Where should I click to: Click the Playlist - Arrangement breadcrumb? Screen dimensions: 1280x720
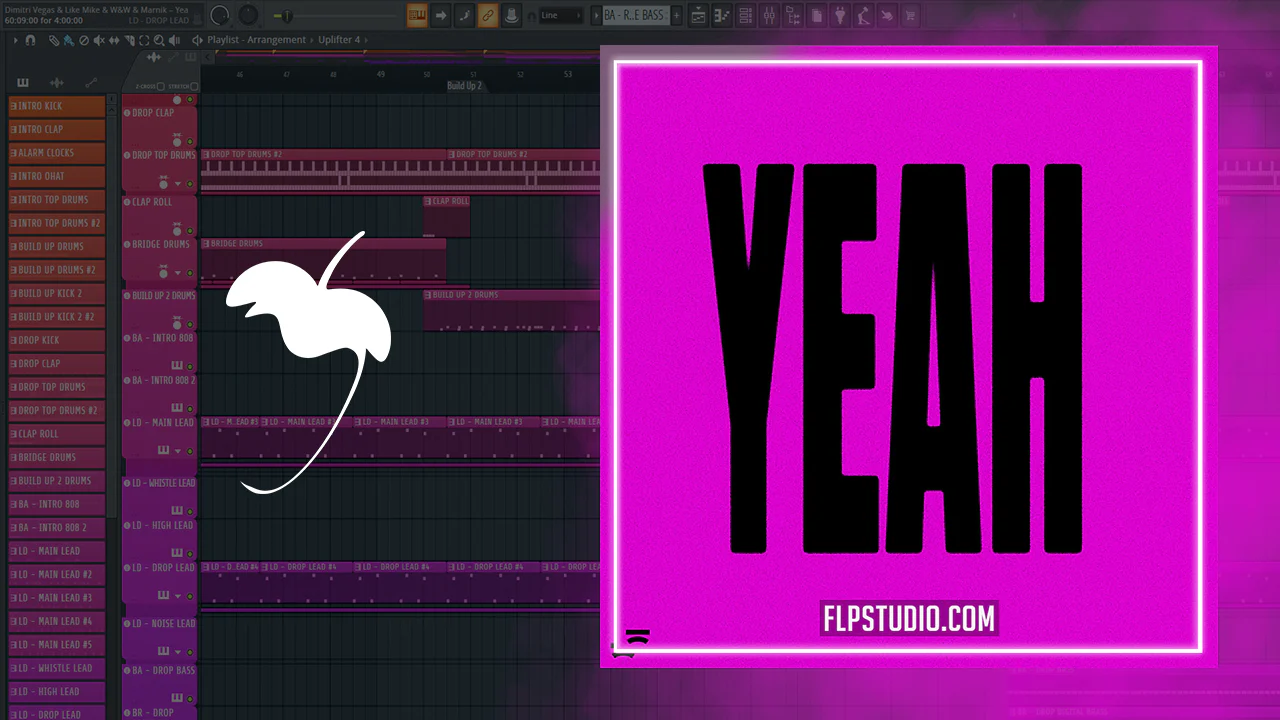point(257,40)
